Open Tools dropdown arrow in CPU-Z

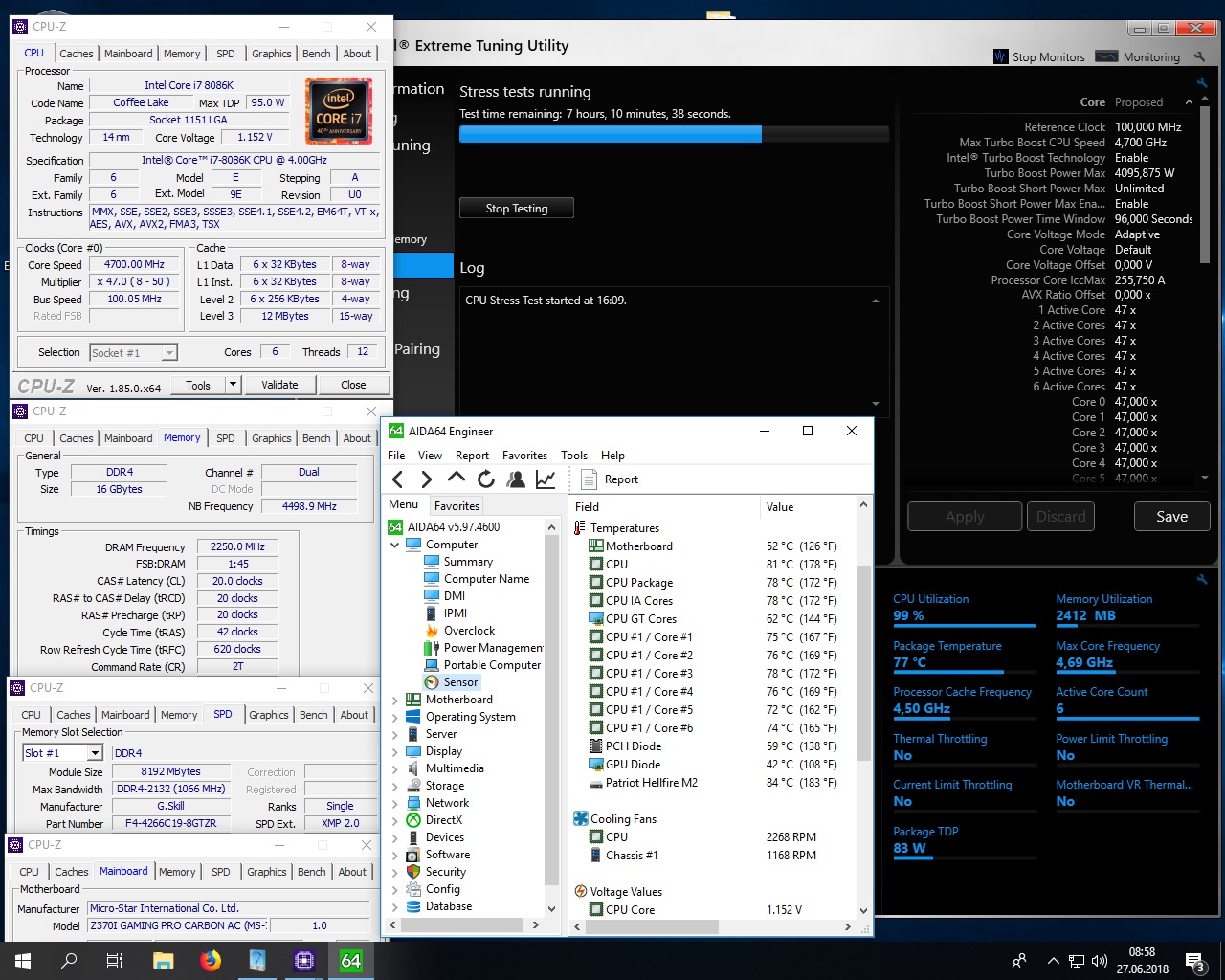232,385
